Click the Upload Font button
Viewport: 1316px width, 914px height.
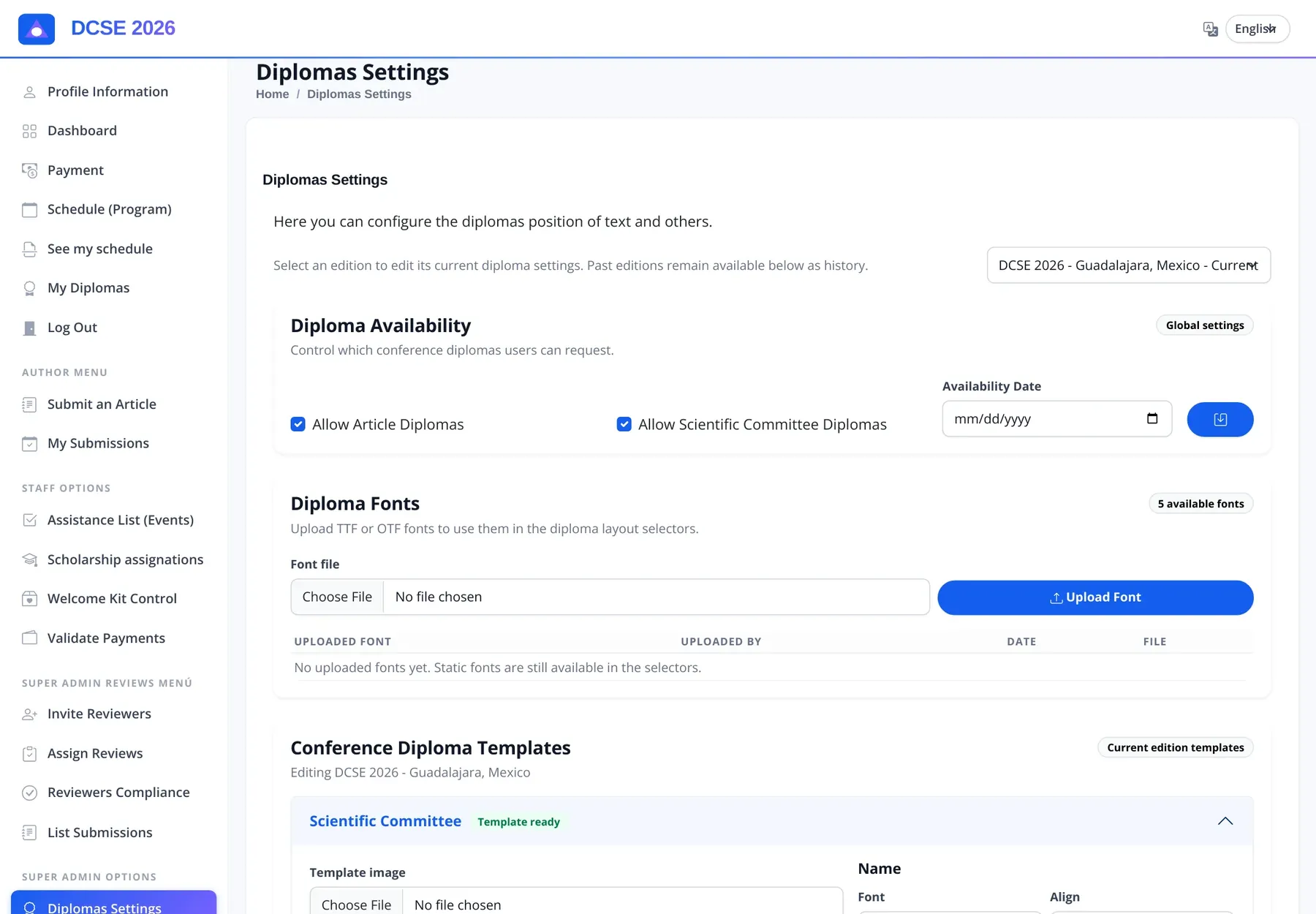(1095, 597)
